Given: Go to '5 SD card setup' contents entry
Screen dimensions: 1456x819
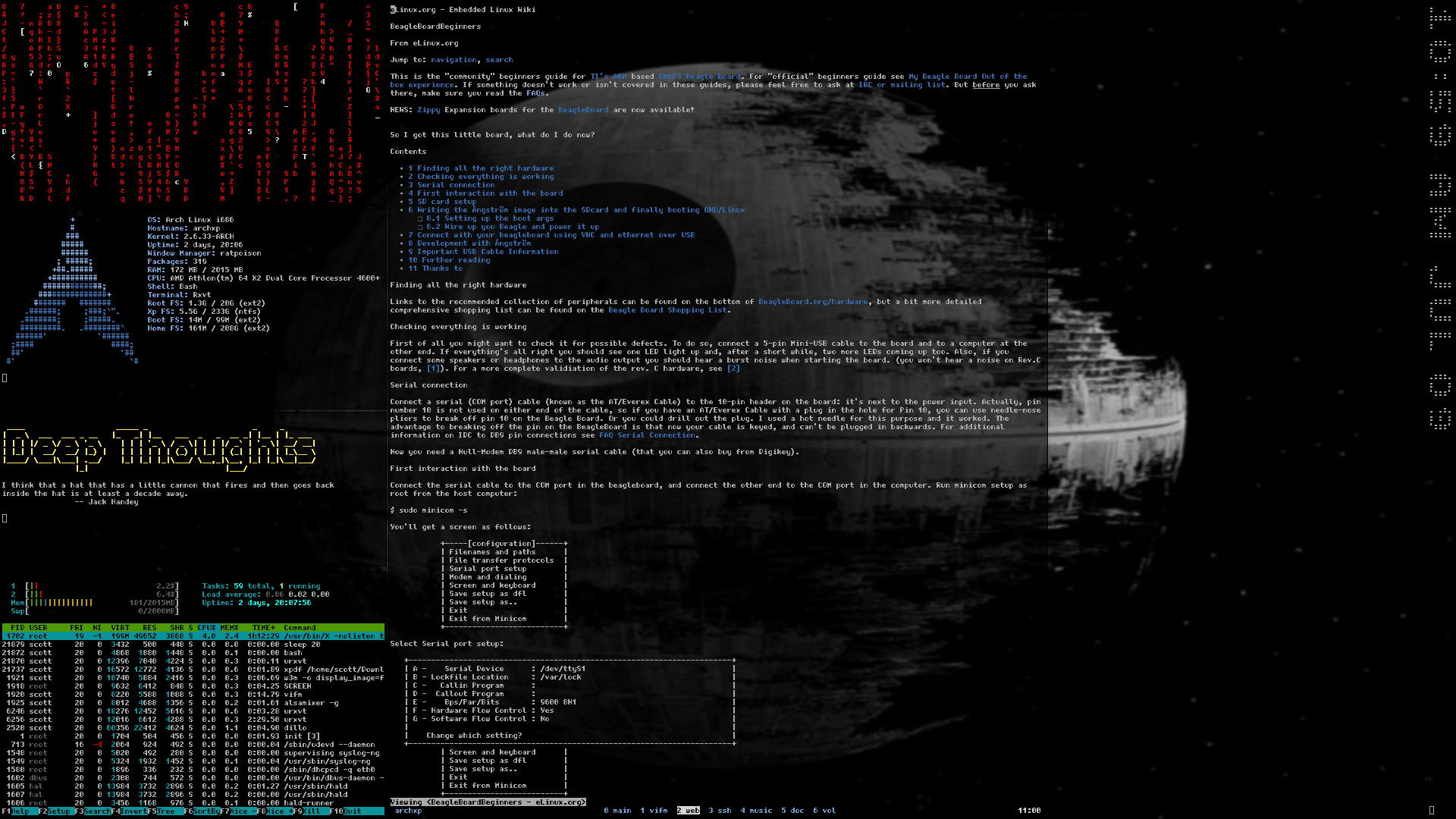Looking at the screenshot, I should (442, 202).
